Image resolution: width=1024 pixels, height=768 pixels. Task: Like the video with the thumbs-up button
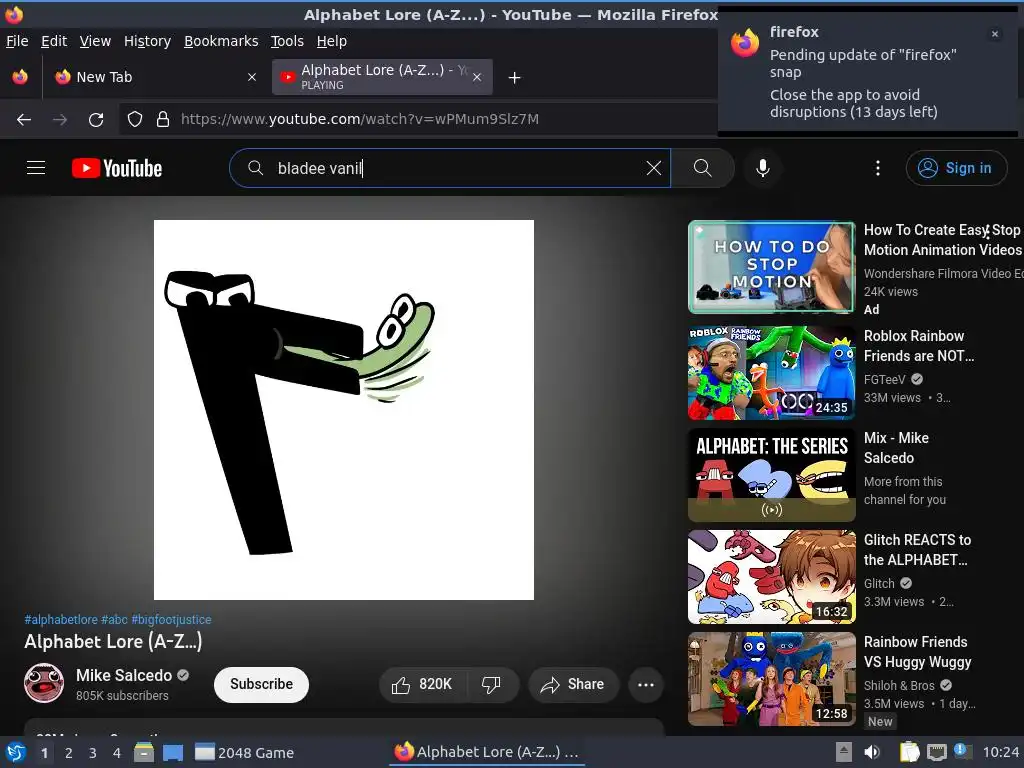423,684
